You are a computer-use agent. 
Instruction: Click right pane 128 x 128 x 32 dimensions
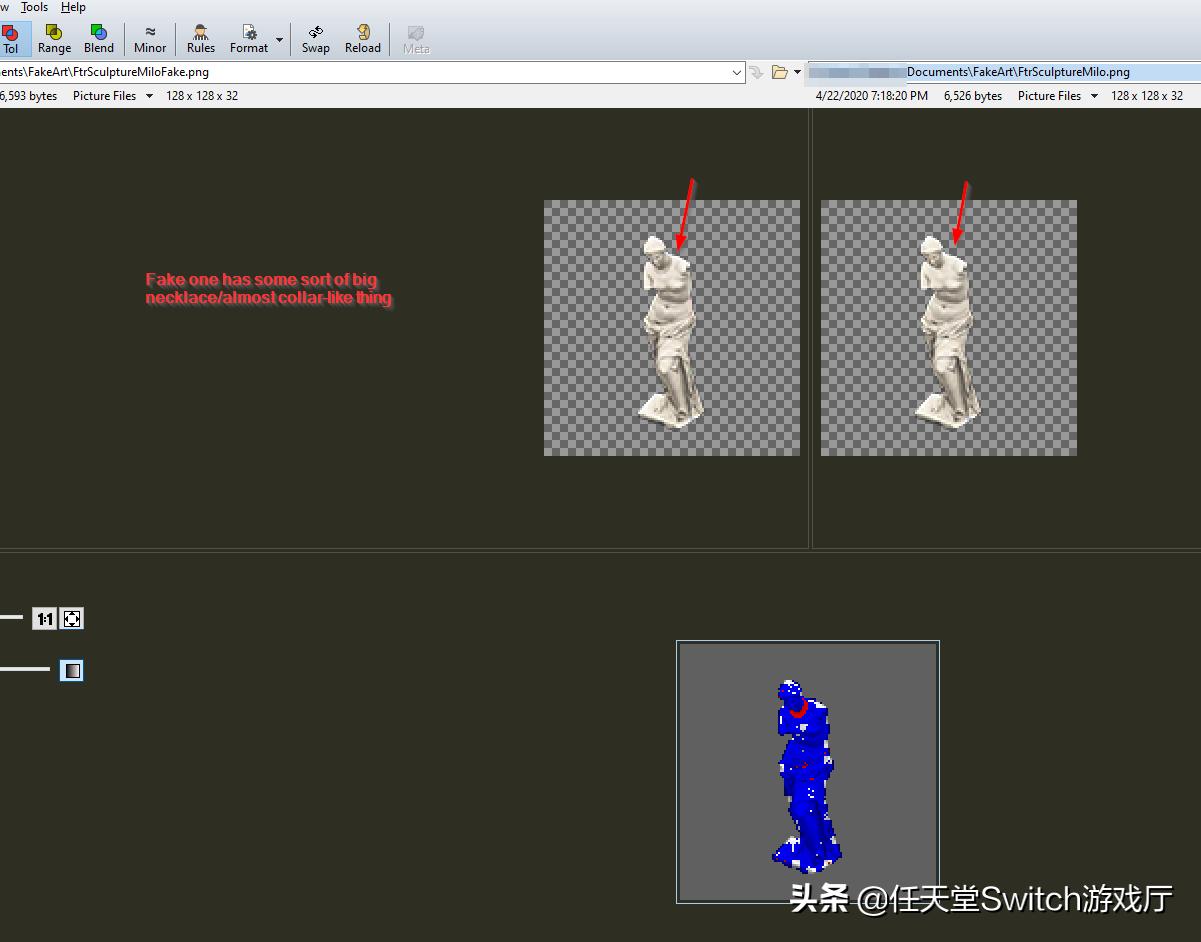point(1147,96)
